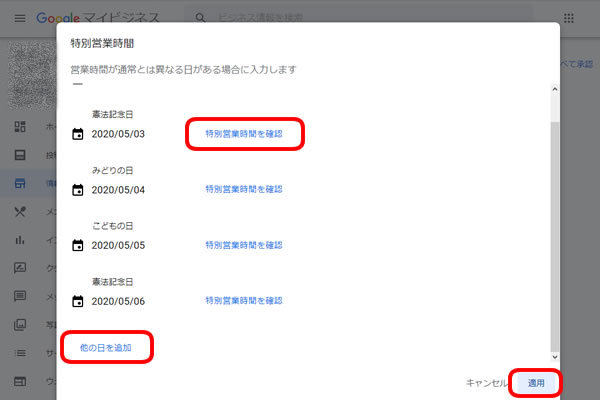Click the 2020/05/04 date field
The width and height of the screenshot is (600, 400).
click(118, 189)
